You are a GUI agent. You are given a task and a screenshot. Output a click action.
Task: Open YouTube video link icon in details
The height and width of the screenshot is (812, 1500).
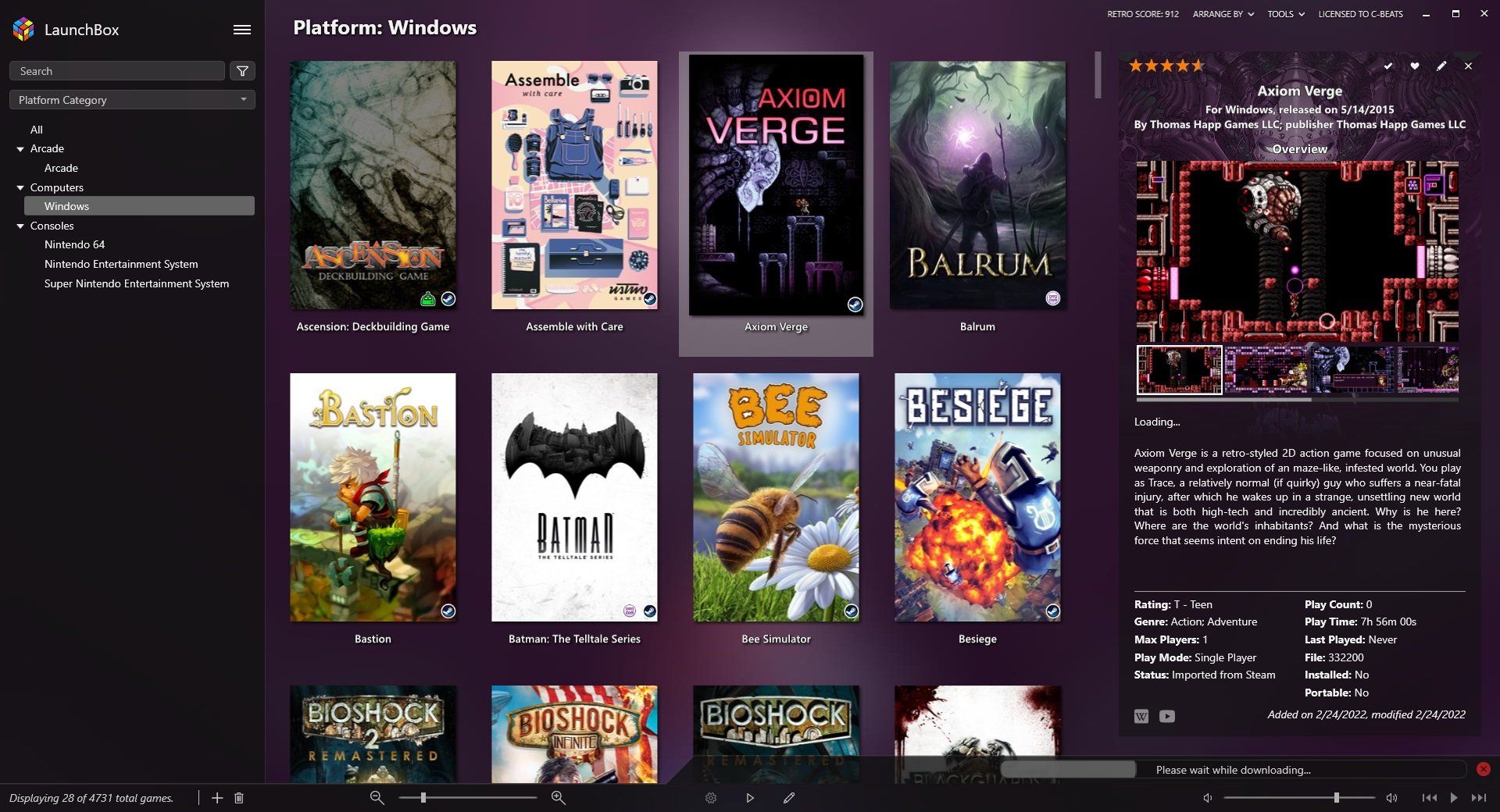click(1167, 716)
